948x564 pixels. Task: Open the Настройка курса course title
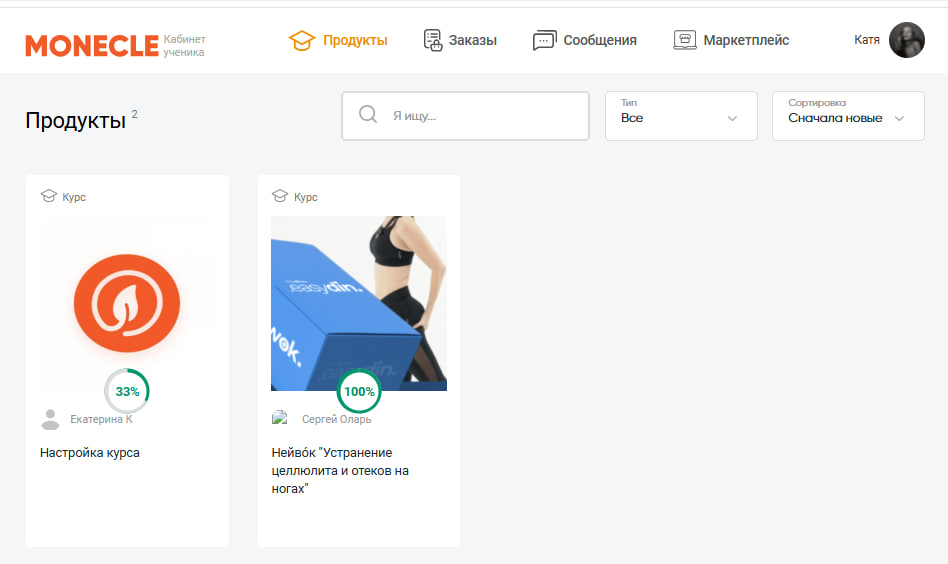pos(90,453)
